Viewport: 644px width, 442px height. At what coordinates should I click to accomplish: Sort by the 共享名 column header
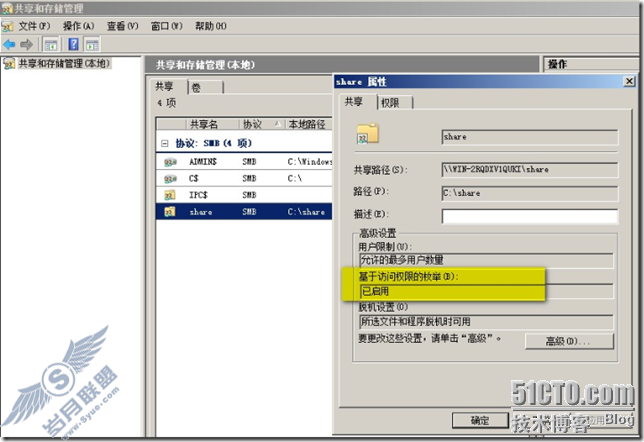pyautogui.click(x=212, y=124)
